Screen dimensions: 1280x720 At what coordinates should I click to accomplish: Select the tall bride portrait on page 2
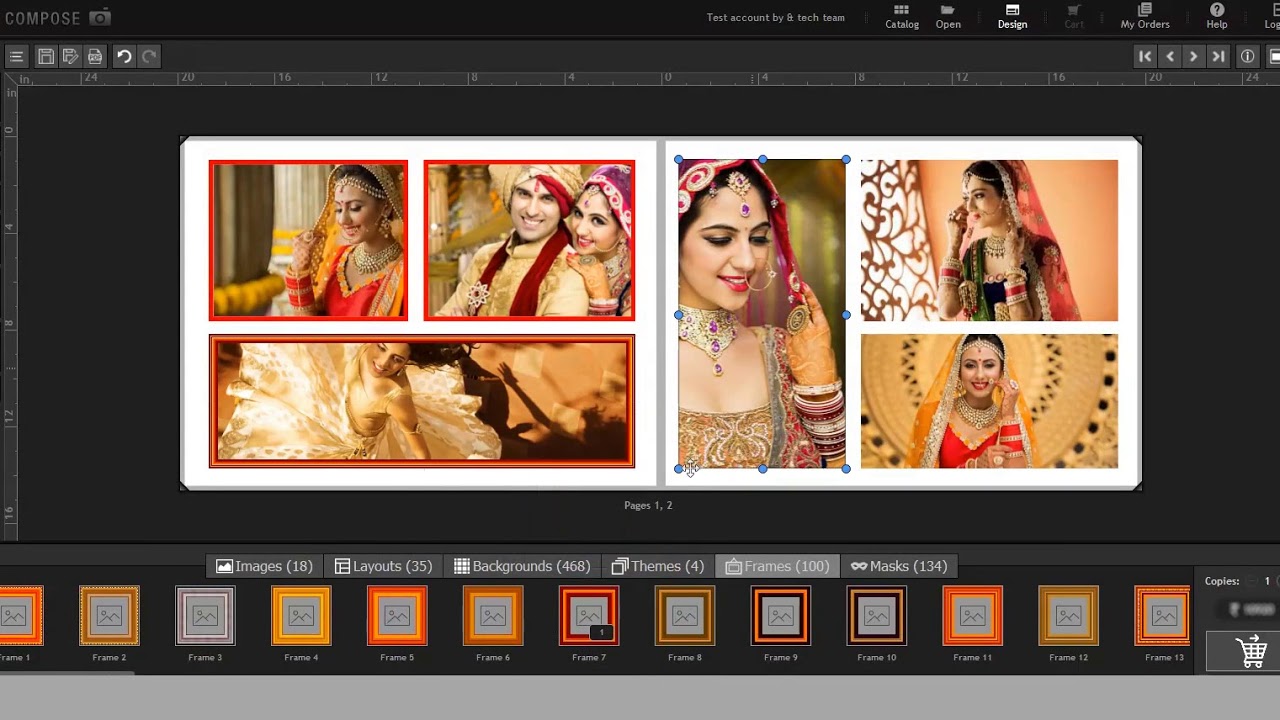click(x=762, y=314)
